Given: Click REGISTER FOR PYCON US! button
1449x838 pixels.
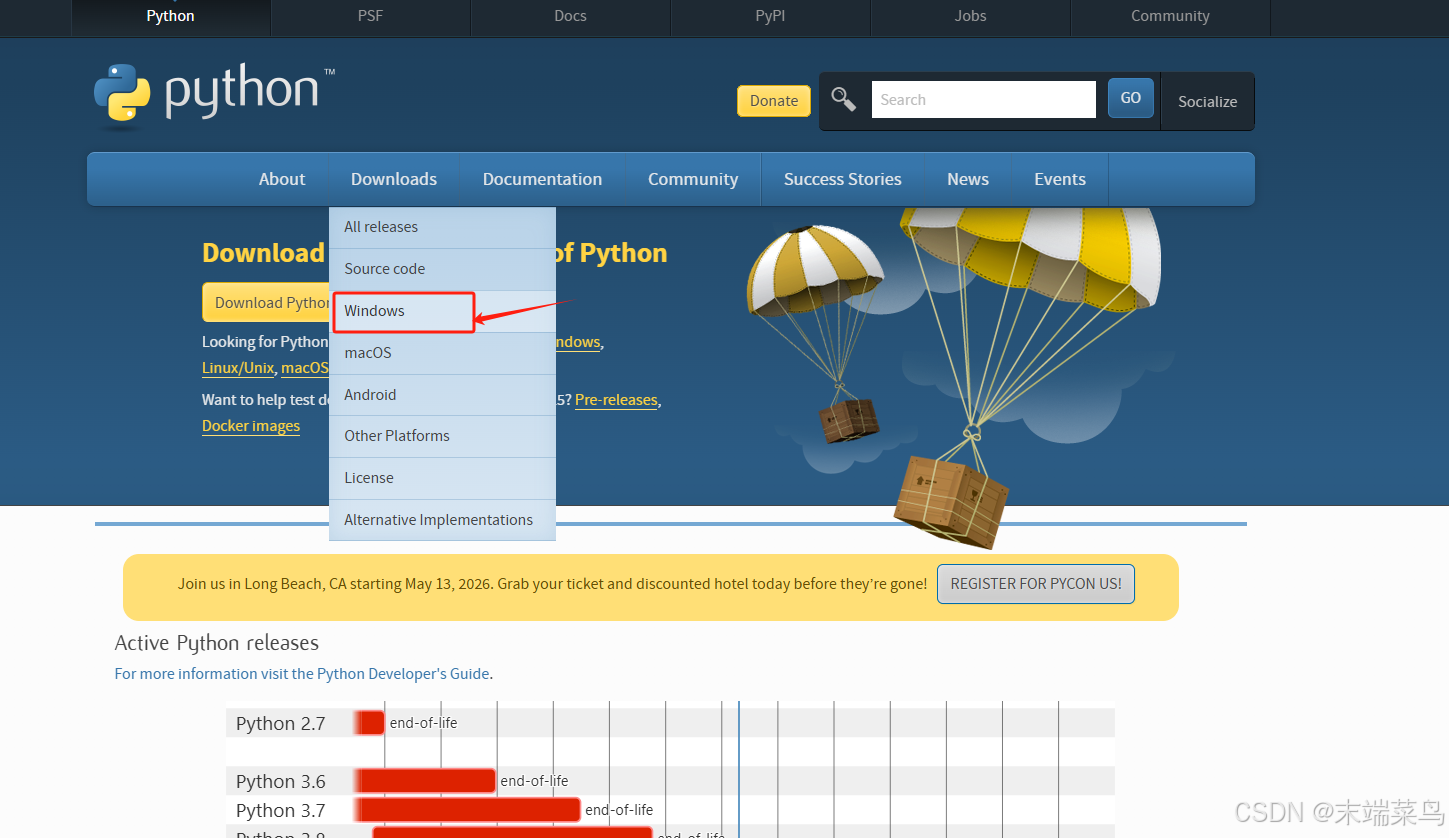Looking at the screenshot, I should (1036, 584).
